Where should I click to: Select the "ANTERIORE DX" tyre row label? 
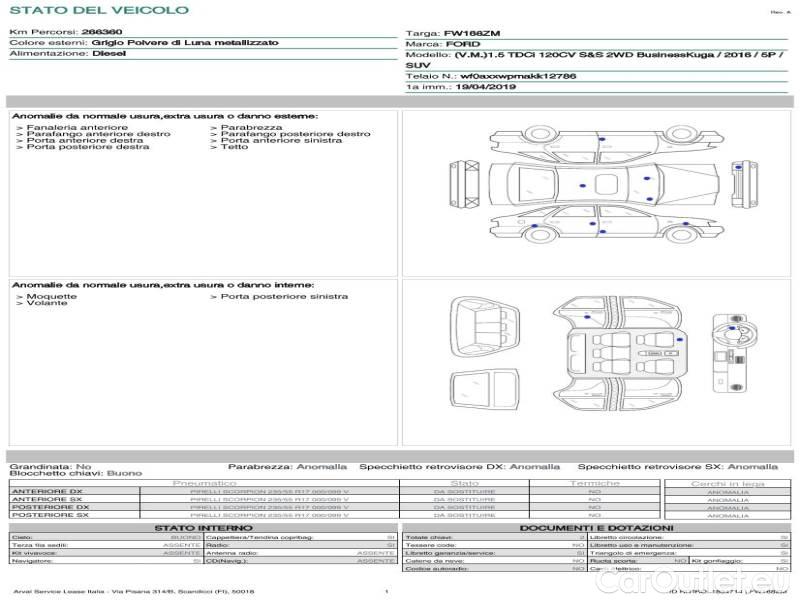(x=47, y=492)
